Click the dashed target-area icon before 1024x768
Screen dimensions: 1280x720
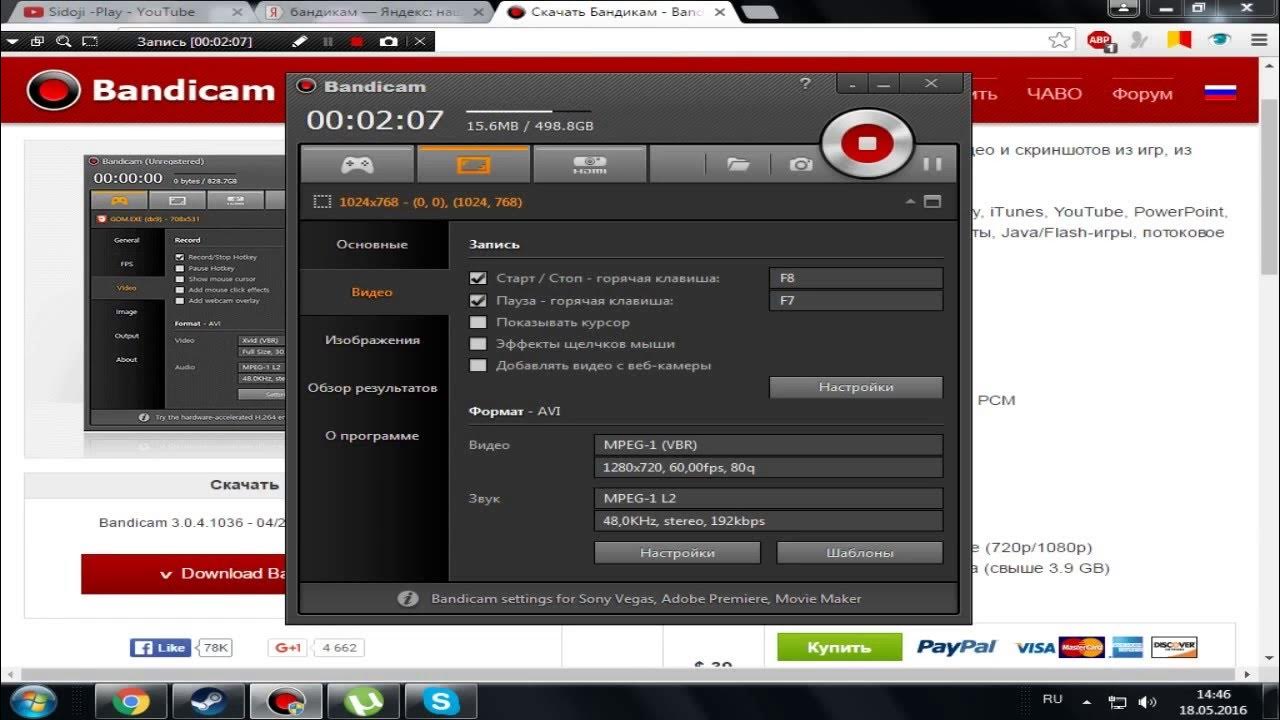tap(322, 202)
